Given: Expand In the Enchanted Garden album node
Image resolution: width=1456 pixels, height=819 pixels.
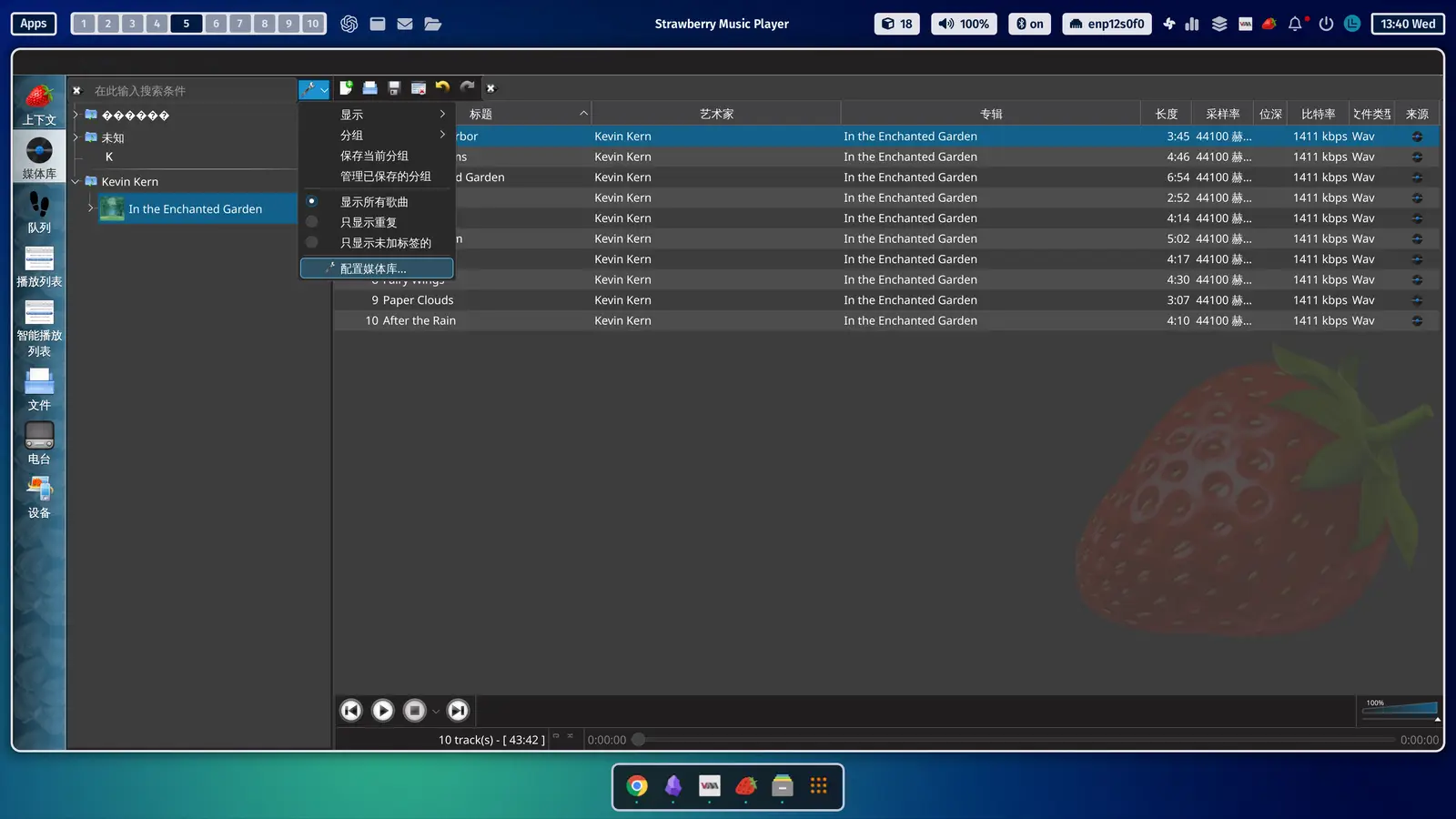Looking at the screenshot, I should pos(90,208).
